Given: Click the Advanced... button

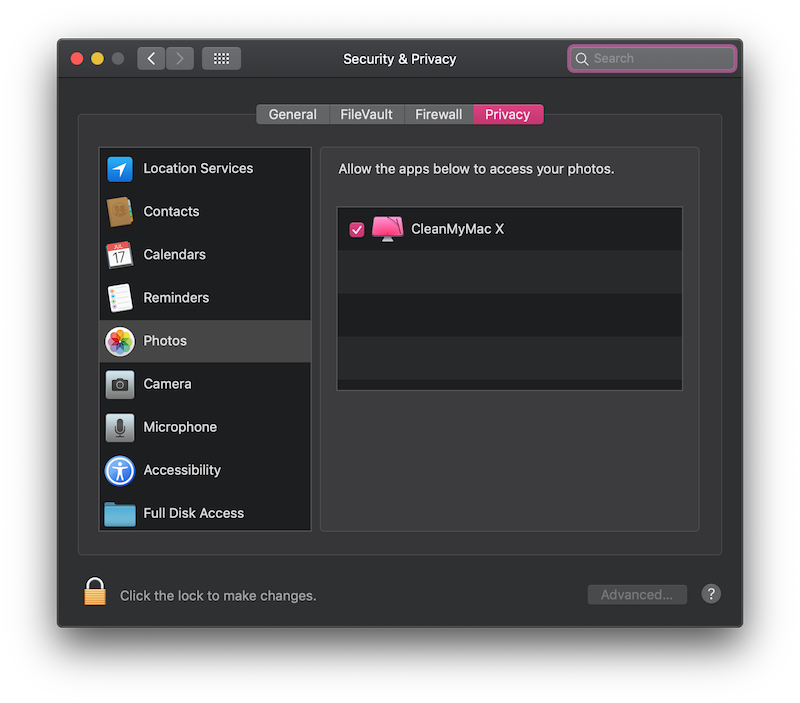Looking at the screenshot, I should [637, 595].
